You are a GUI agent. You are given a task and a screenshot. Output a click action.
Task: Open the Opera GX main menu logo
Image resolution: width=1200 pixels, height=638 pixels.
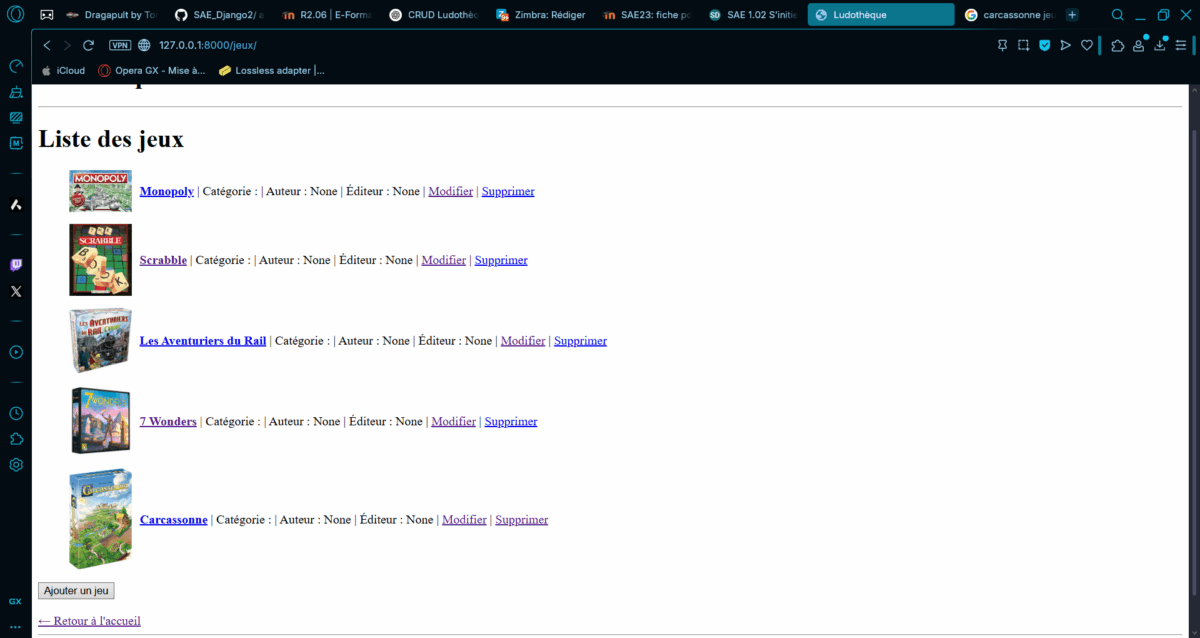coord(16,15)
